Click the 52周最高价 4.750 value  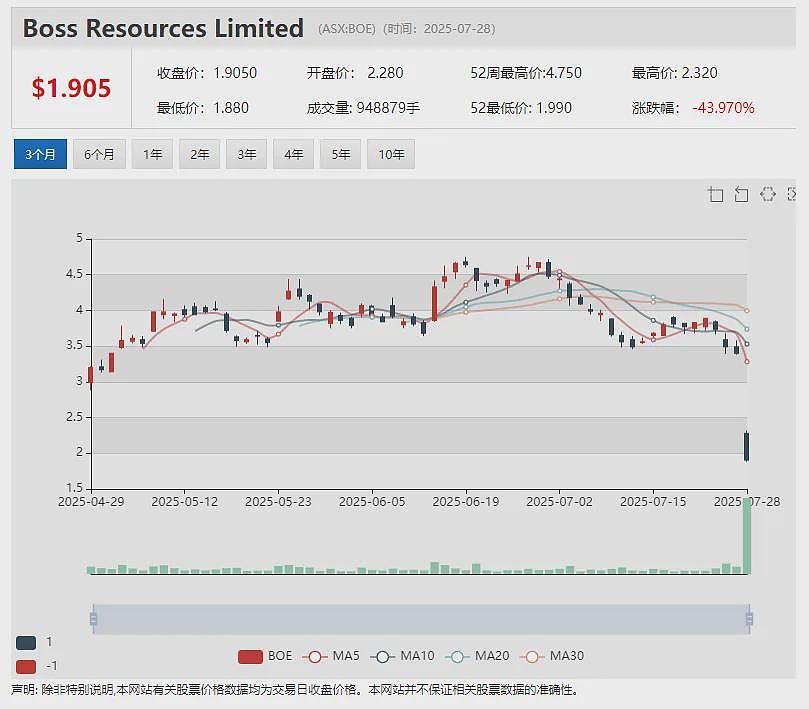564,73
